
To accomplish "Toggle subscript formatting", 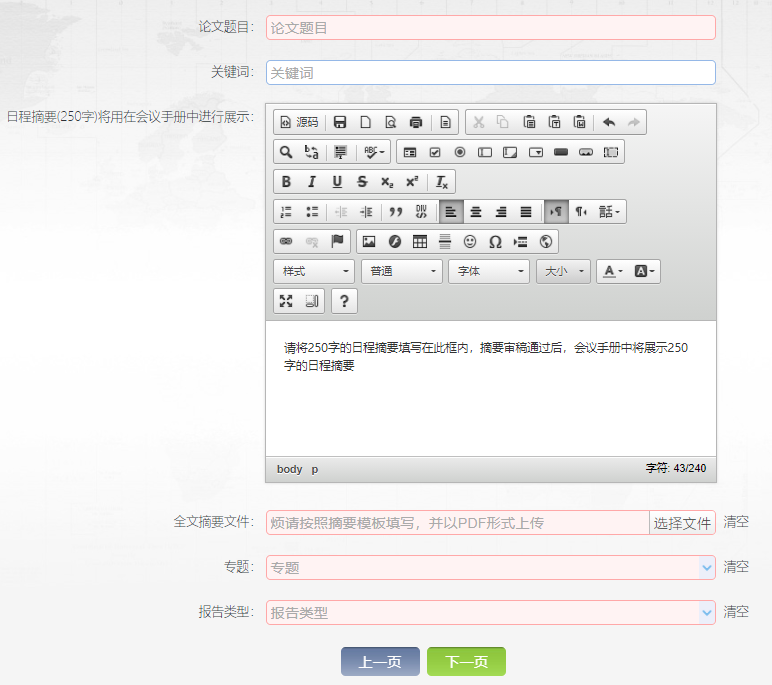I will tap(387, 182).
